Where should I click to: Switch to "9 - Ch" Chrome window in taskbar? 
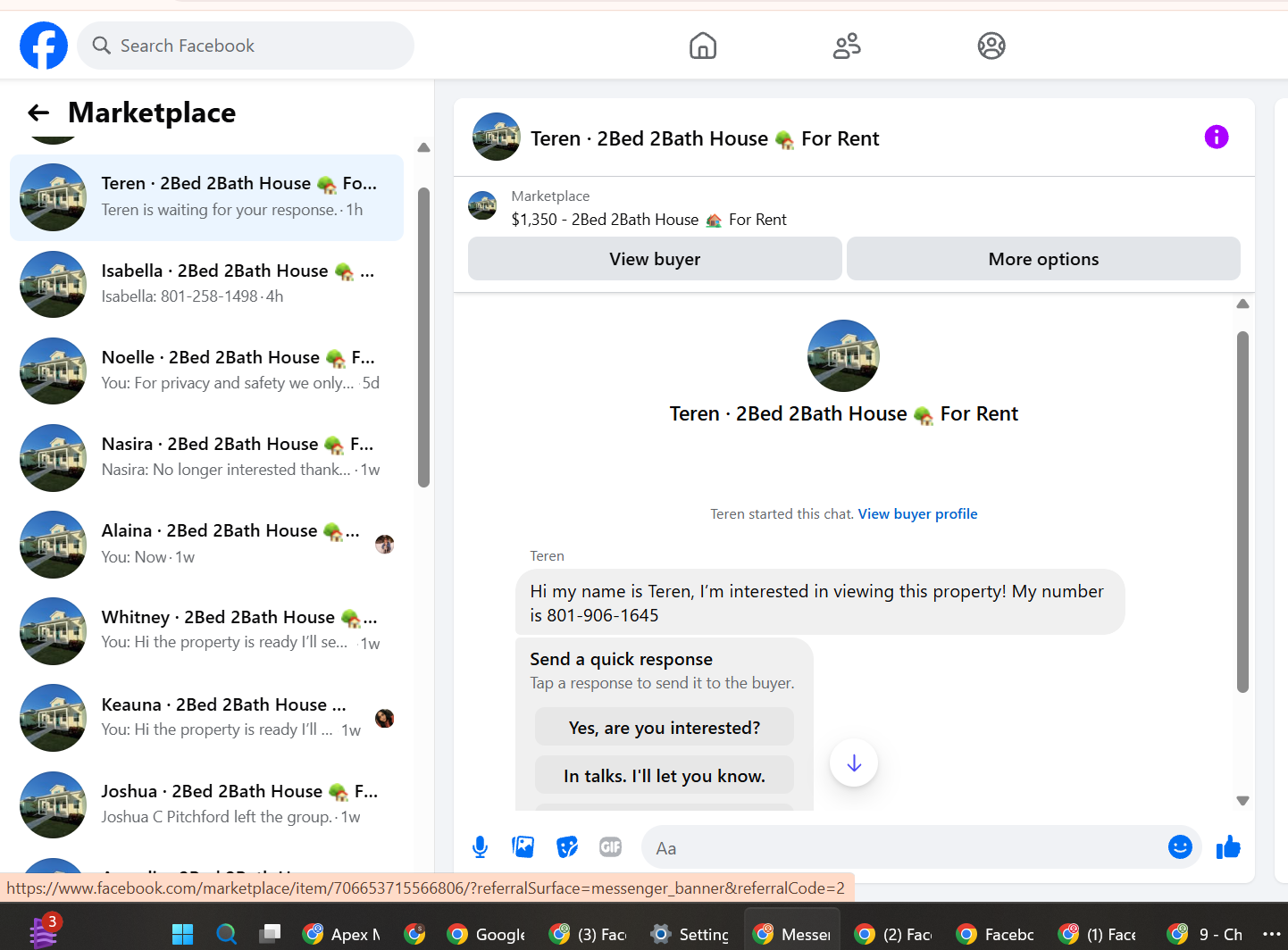(1205, 934)
